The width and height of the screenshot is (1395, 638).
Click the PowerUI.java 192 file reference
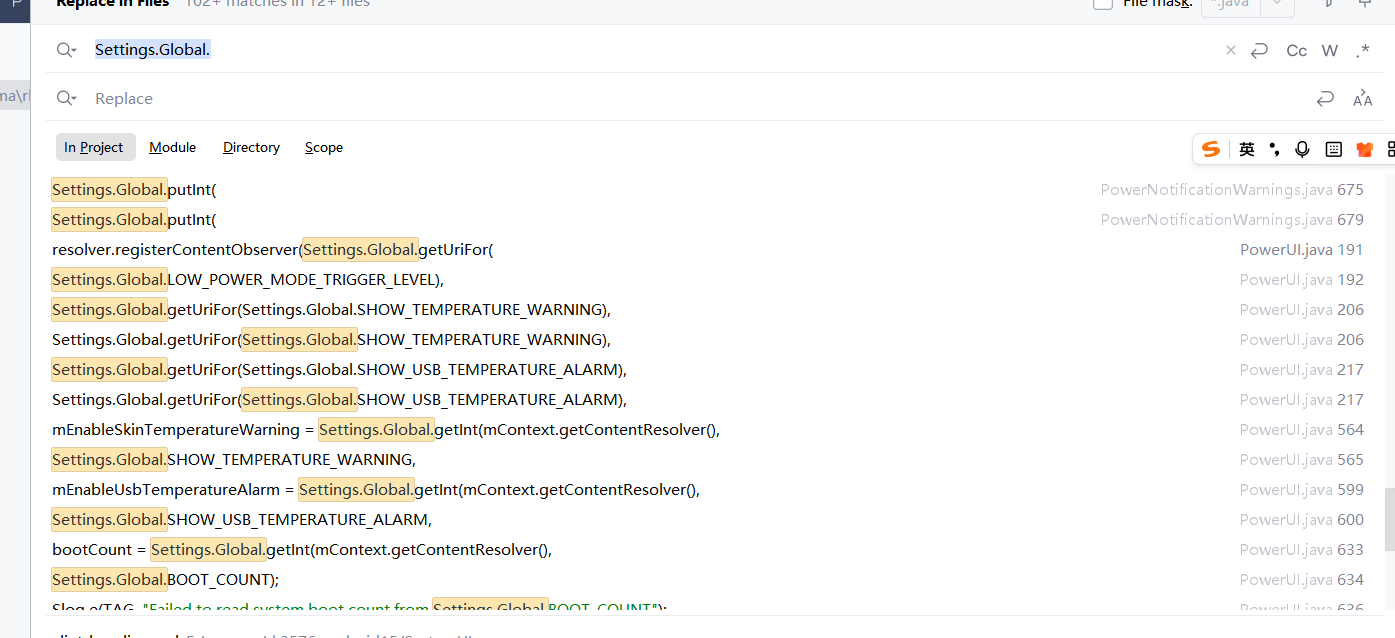(x=1301, y=279)
